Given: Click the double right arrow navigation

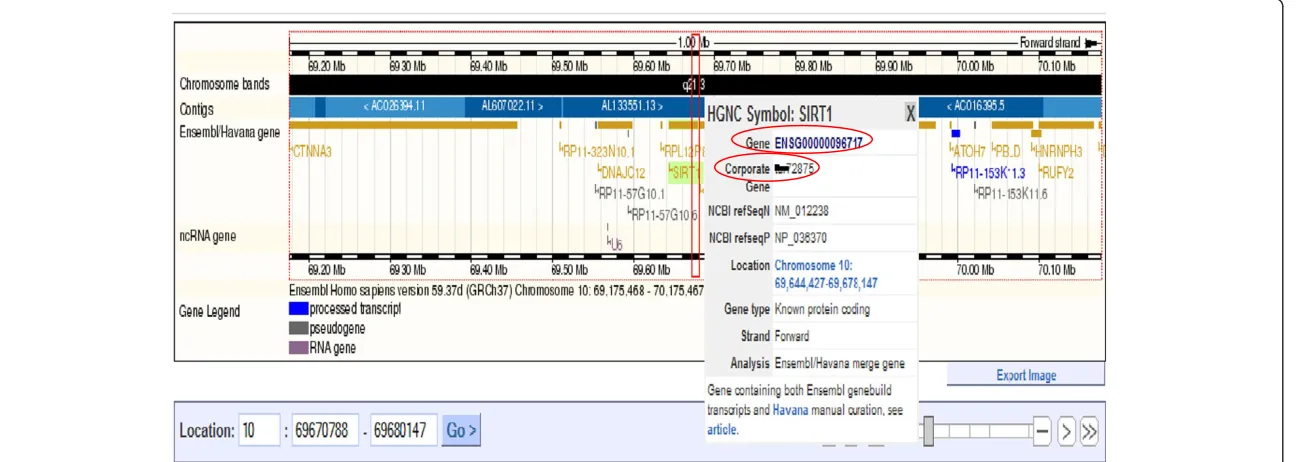Looking at the screenshot, I should pos(1089,432).
